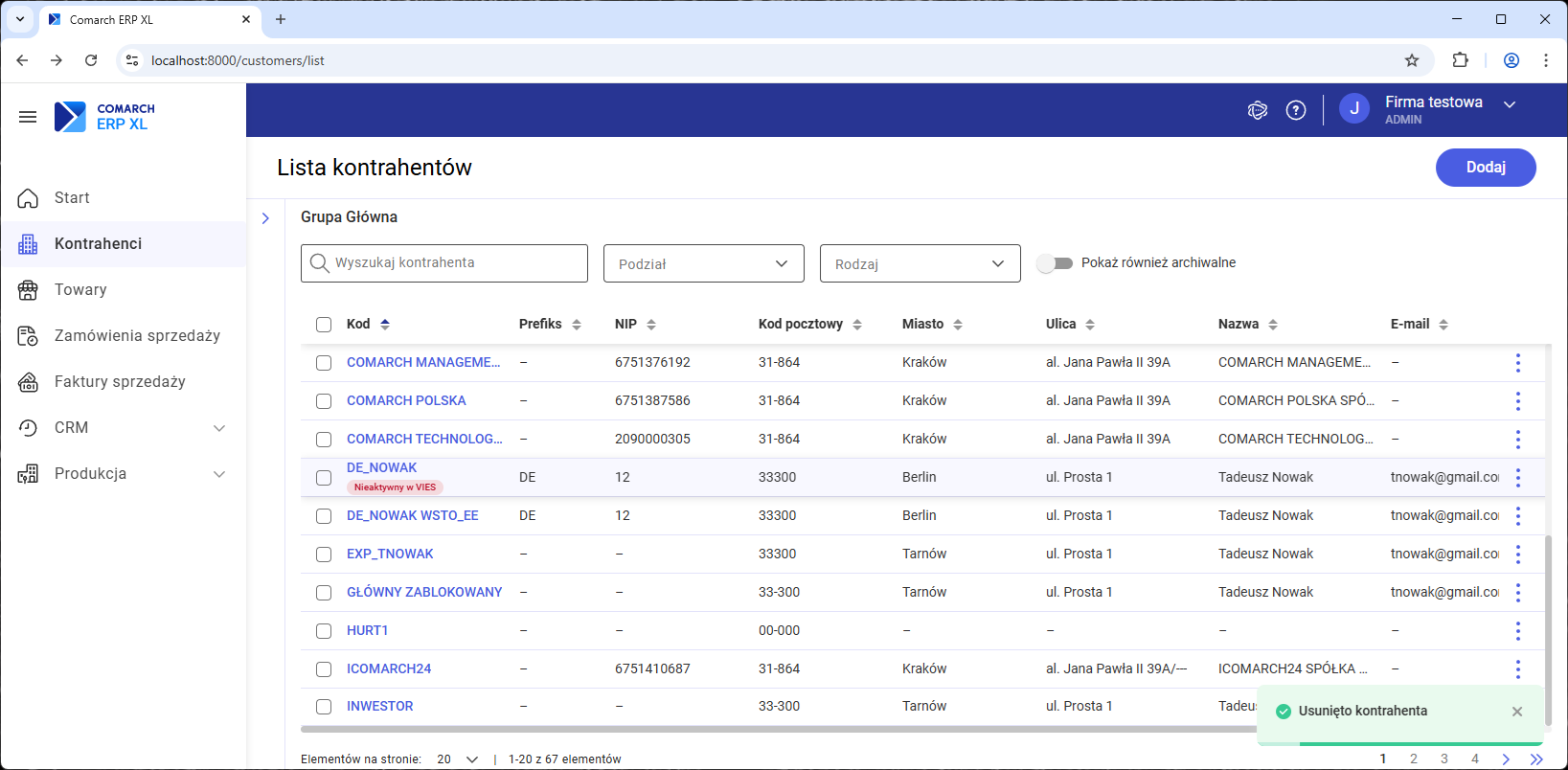Click the browser bookmark star icon
This screenshot has height=770, width=1568.
tap(1412, 60)
